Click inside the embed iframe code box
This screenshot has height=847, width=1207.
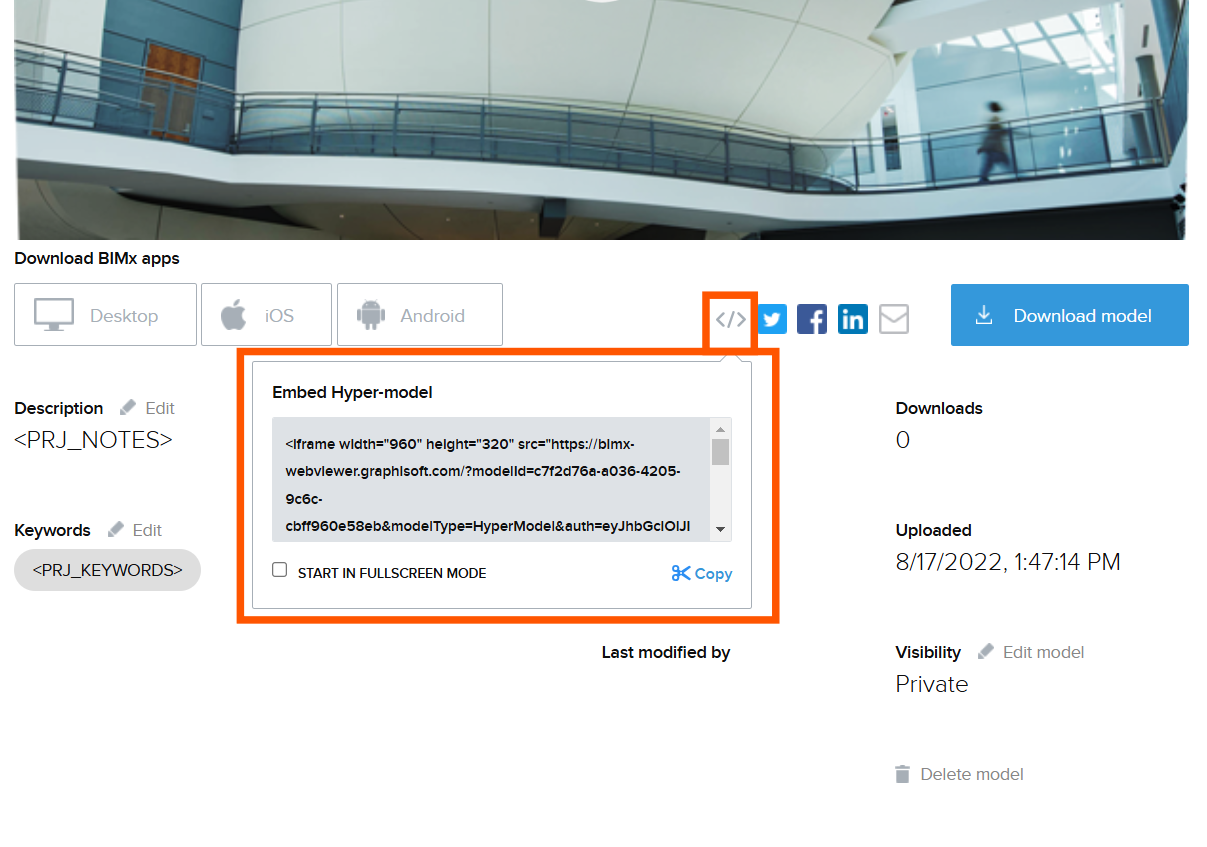491,480
